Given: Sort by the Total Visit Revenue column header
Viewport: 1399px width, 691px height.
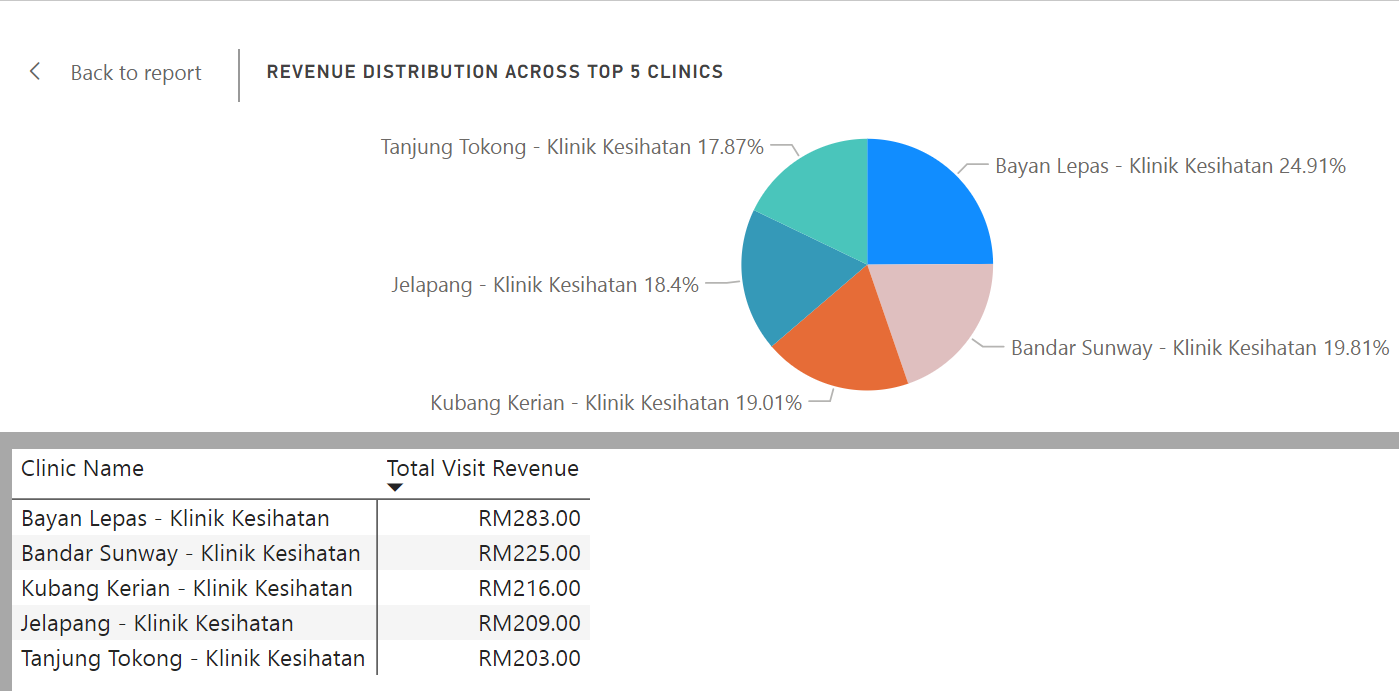Looking at the screenshot, I should [x=482, y=468].
